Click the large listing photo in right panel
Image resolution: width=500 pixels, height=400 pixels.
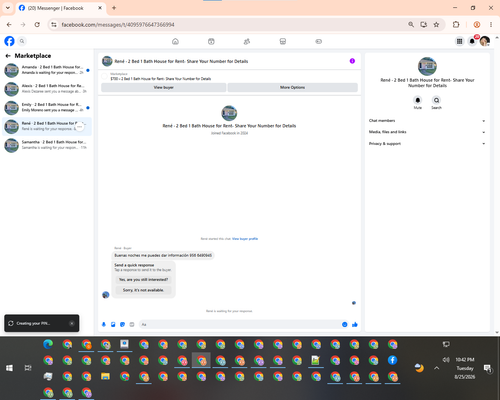pos(427,66)
